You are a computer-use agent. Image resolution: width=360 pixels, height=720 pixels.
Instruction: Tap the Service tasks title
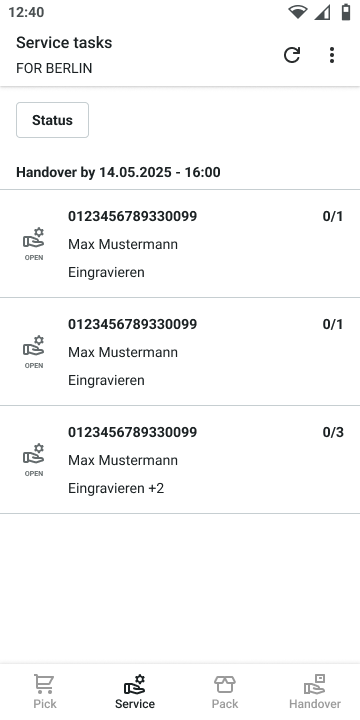[64, 43]
